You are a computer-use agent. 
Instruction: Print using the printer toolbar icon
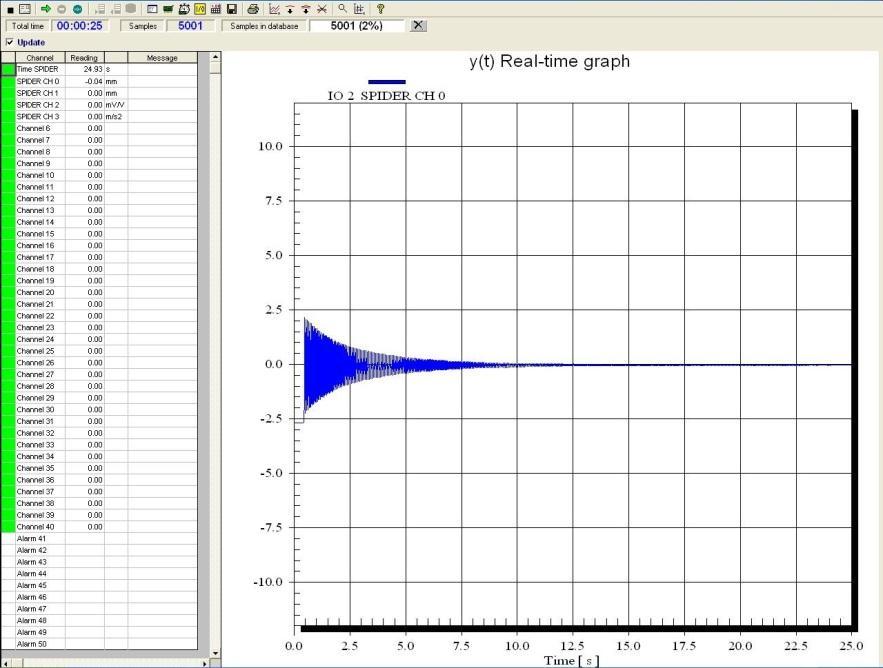[253, 9]
